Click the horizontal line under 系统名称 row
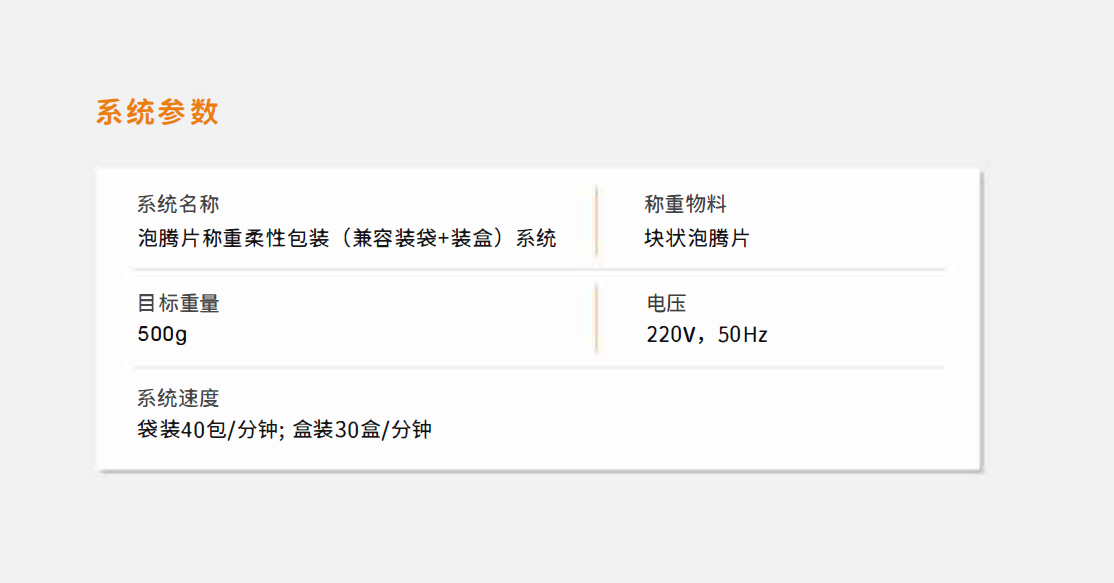 [539, 270]
